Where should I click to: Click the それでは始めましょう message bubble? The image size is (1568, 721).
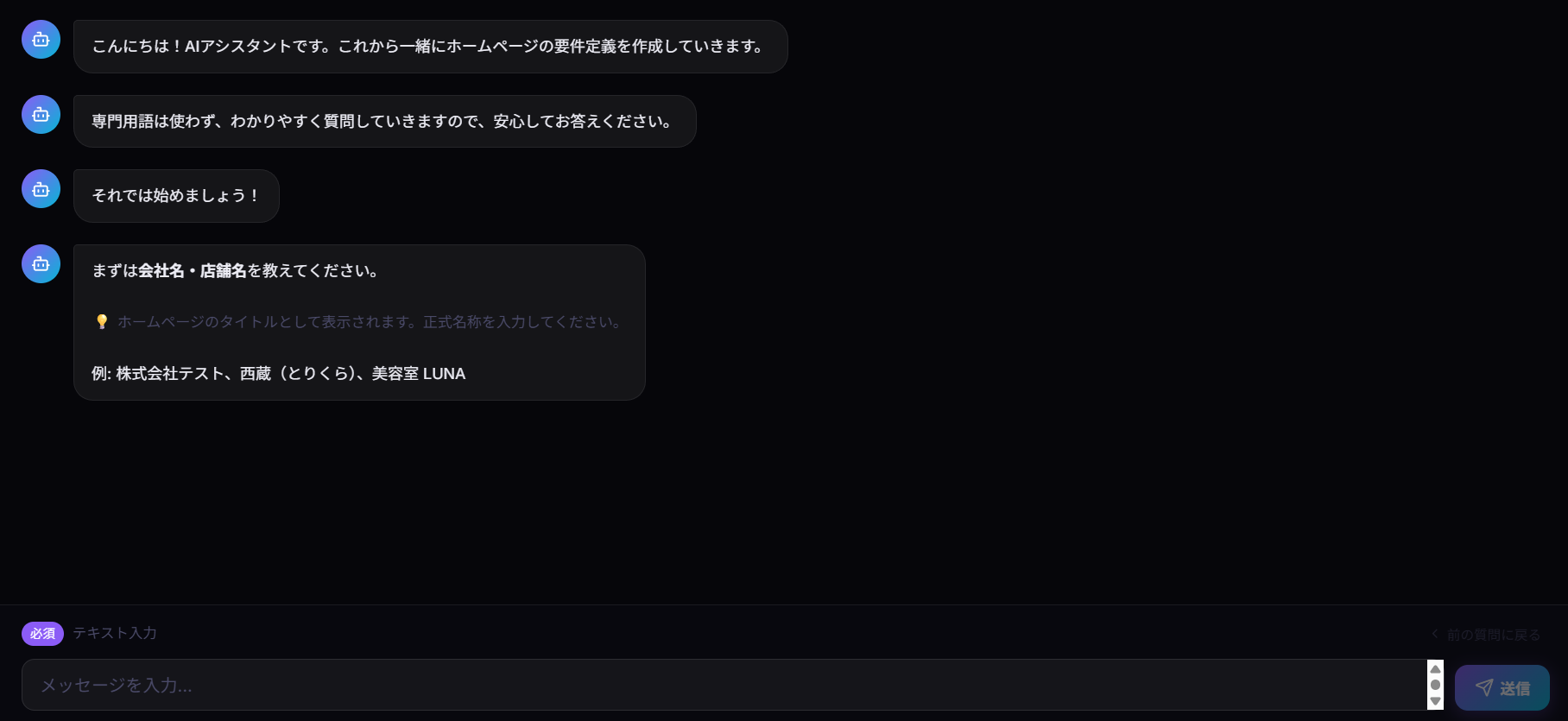pos(175,196)
